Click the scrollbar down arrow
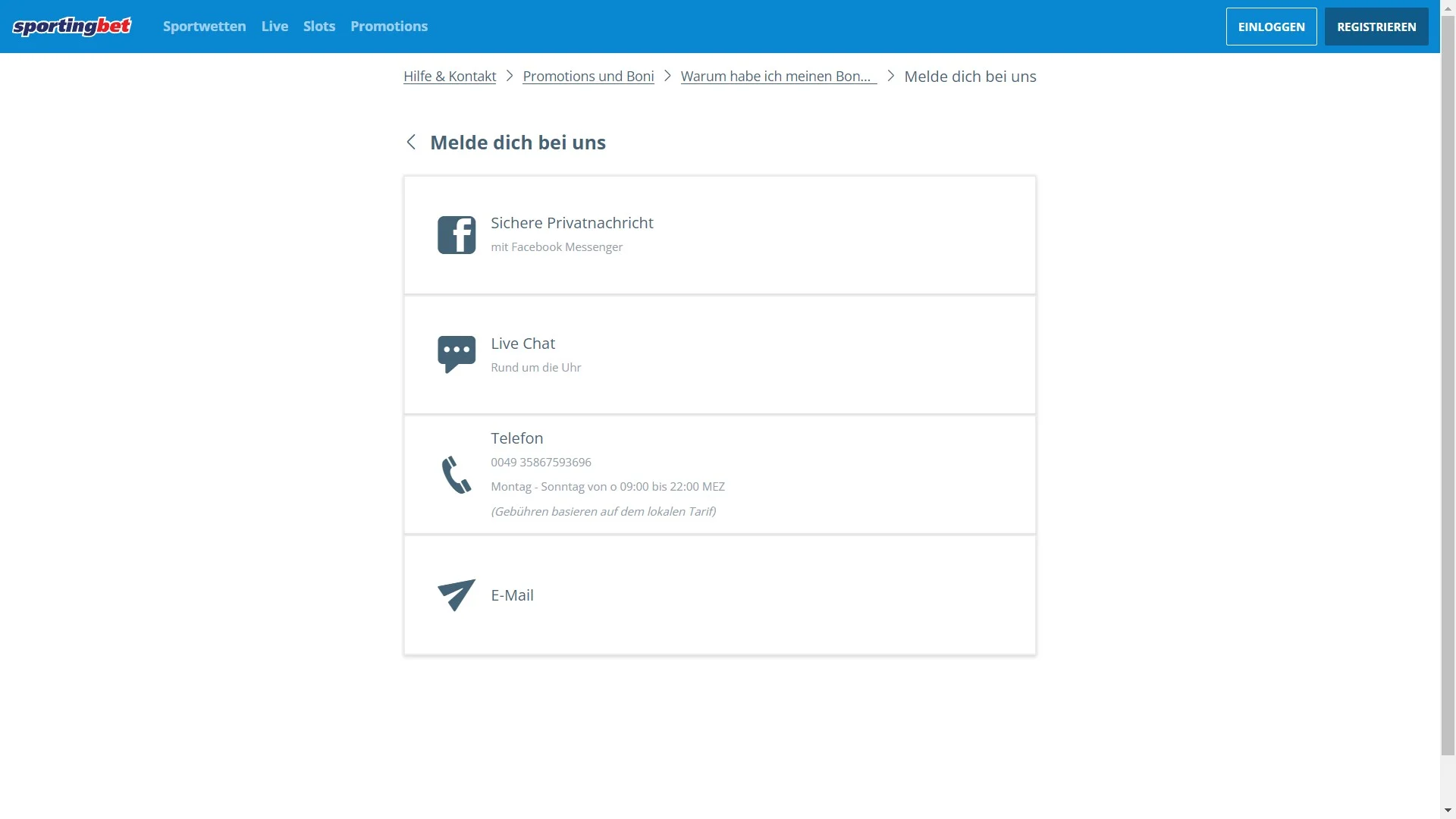Screen dimensions: 1456x819 pyautogui.click(x=1448, y=811)
